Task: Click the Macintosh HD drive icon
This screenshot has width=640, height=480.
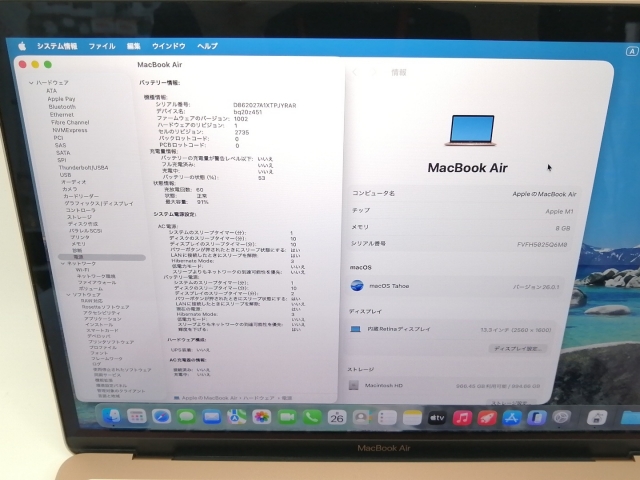Action: [x=353, y=385]
